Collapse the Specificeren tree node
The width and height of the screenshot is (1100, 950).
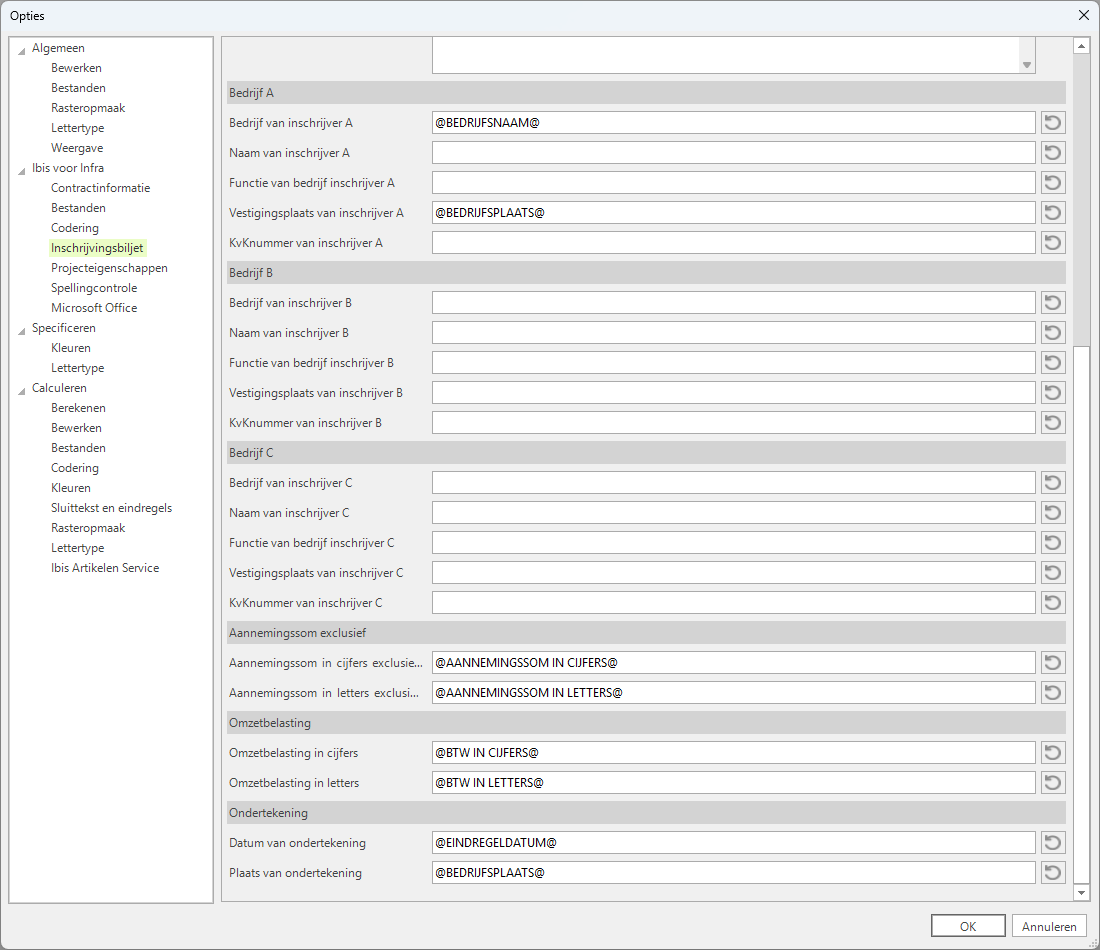point(22,329)
